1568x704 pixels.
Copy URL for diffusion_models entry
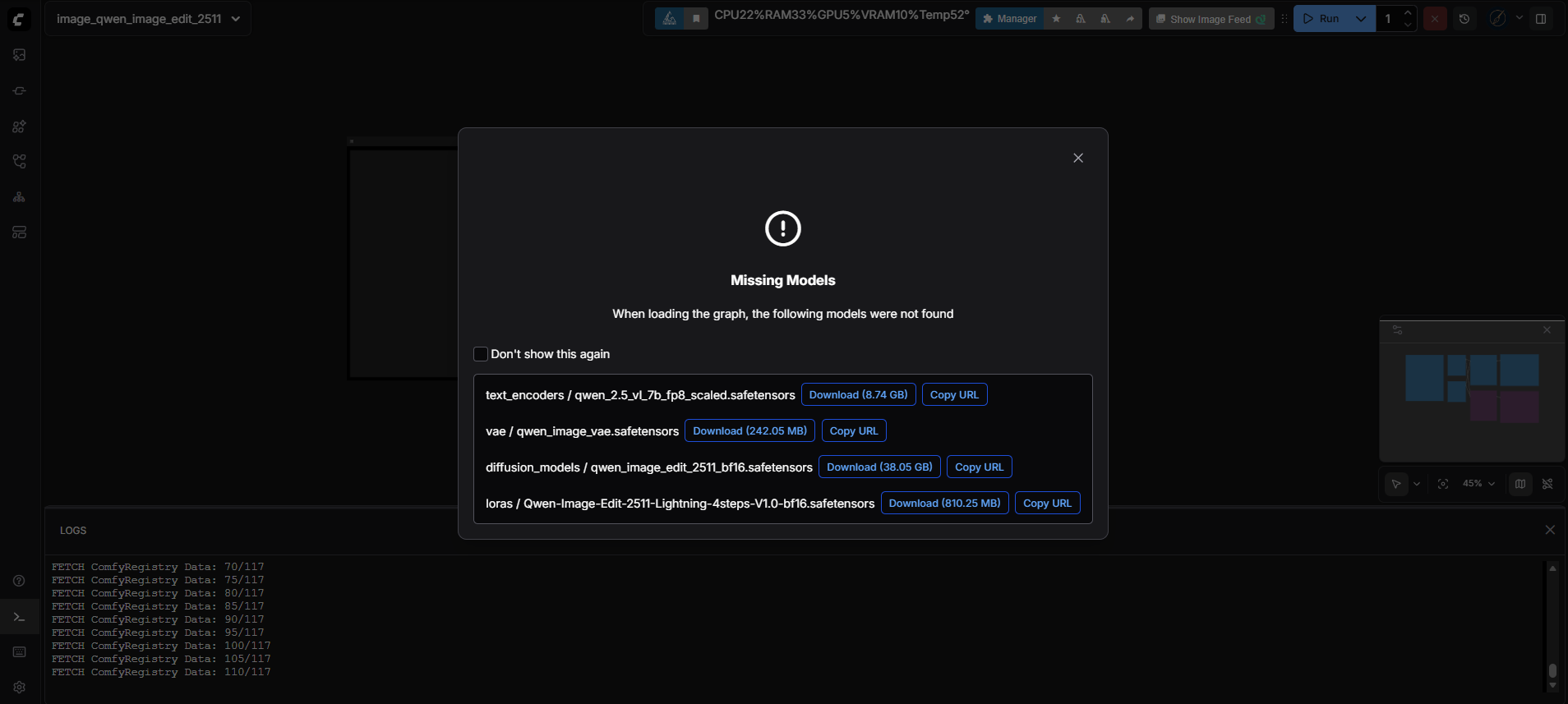pos(979,467)
